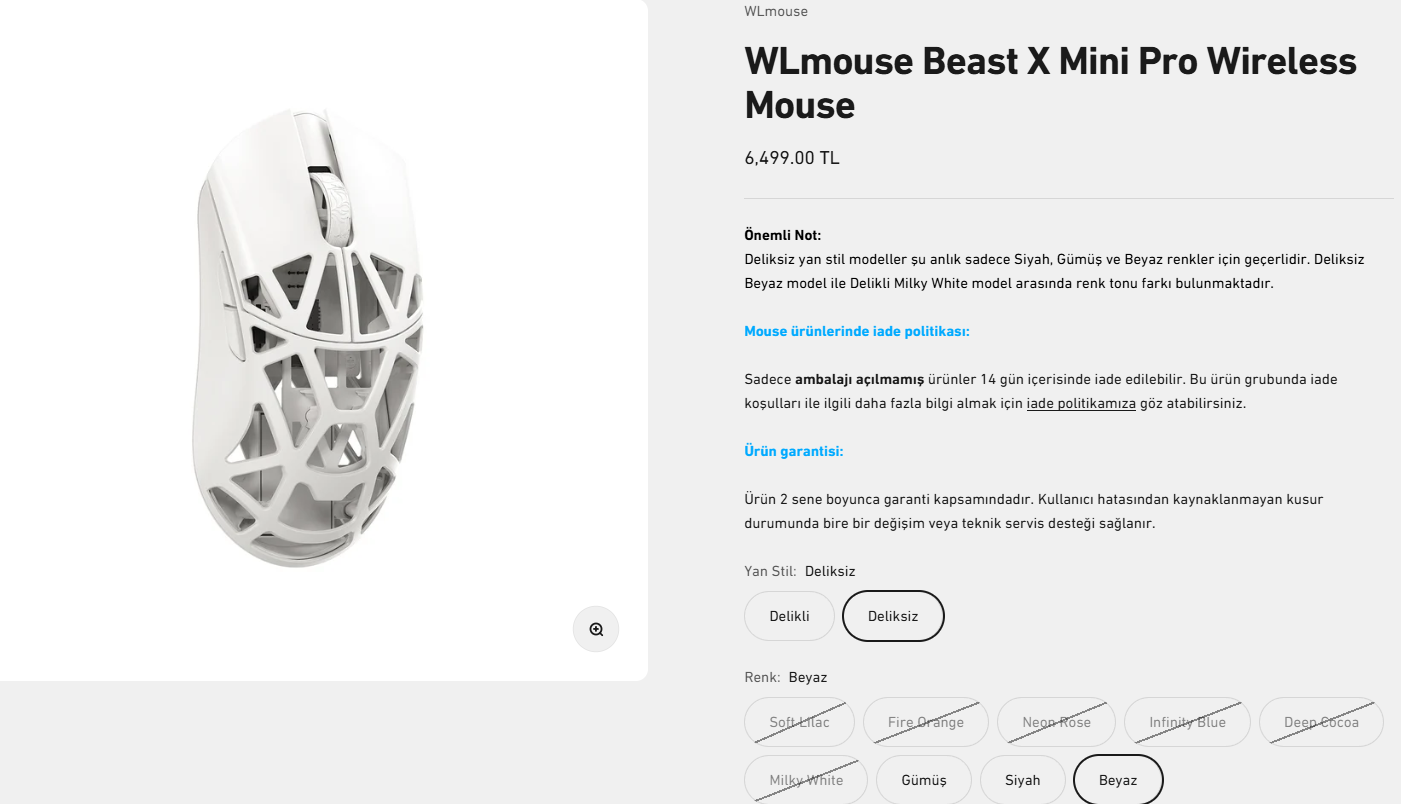Select the Deep Cocoa color variant

[1320, 722]
